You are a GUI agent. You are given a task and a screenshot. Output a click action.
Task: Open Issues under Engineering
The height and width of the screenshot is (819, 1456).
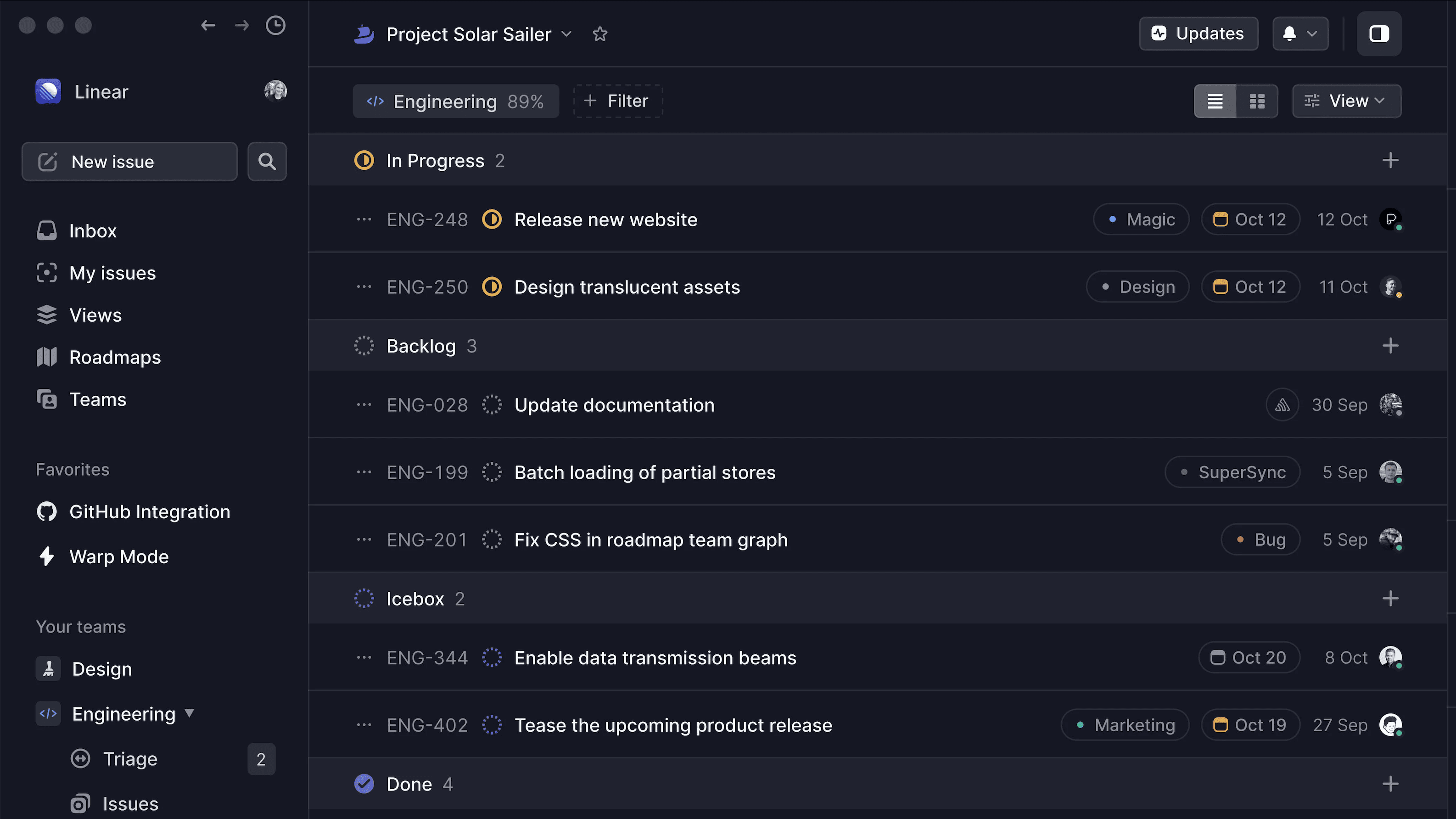114,804
